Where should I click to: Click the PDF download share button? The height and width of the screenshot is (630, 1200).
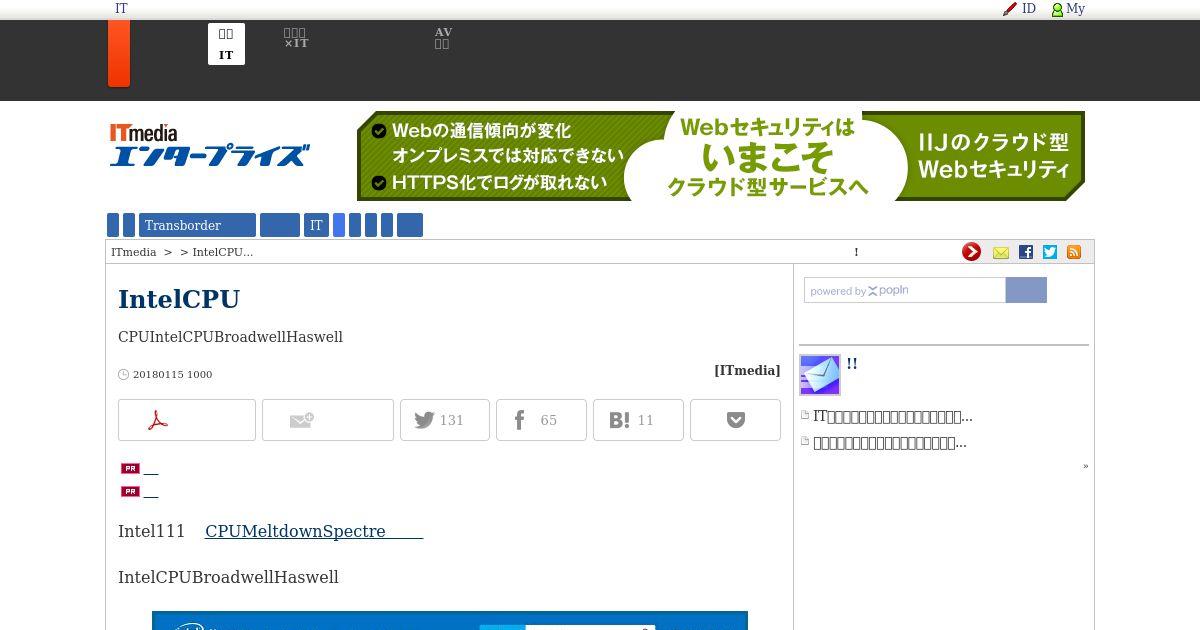click(187, 420)
